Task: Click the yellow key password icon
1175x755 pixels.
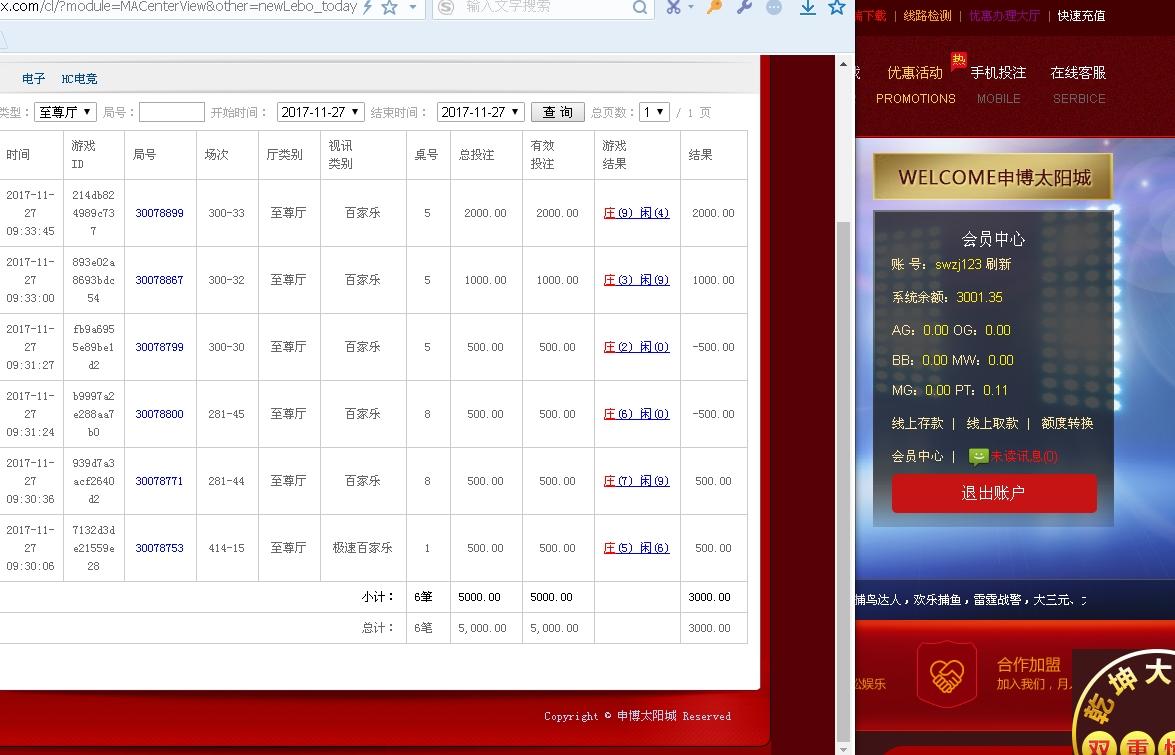Action: (x=712, y=8)
